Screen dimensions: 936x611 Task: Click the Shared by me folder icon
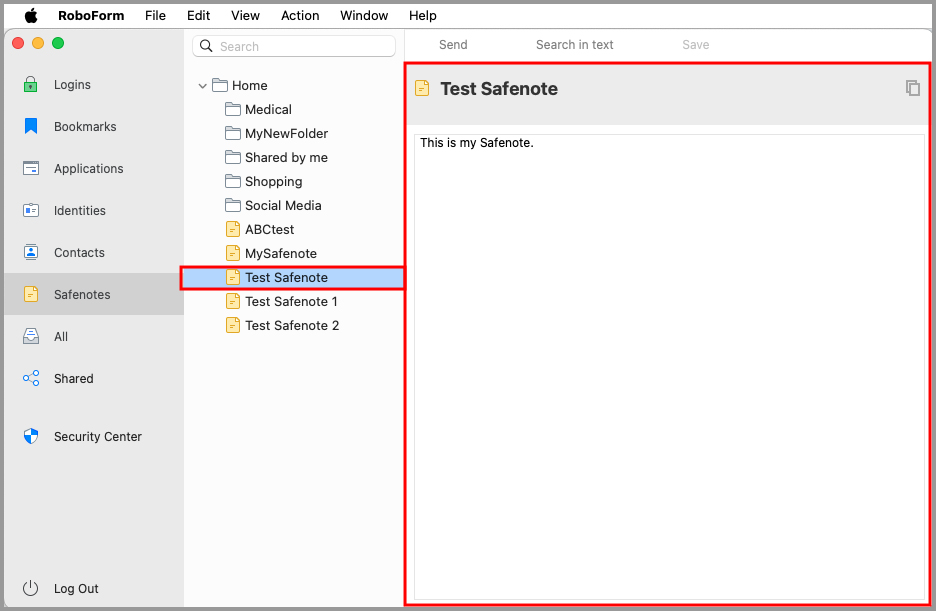coord(233,157)
